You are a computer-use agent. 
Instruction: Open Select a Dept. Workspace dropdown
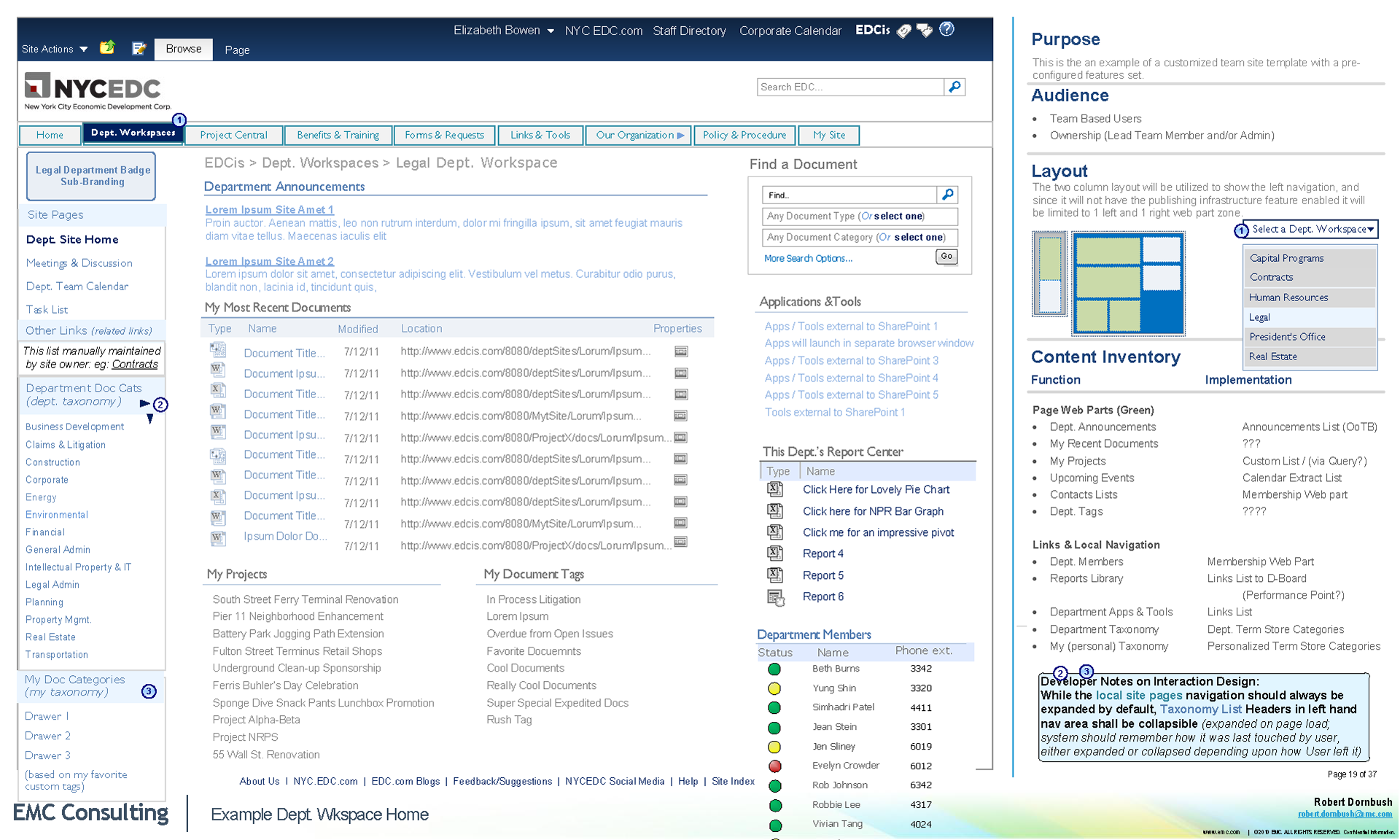click(1311, 229)
